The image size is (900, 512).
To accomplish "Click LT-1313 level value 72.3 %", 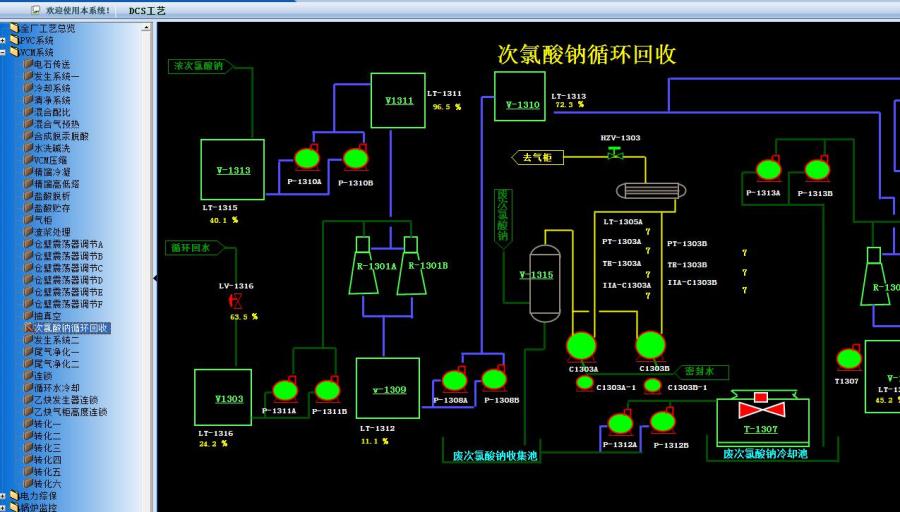I will 569,104.
